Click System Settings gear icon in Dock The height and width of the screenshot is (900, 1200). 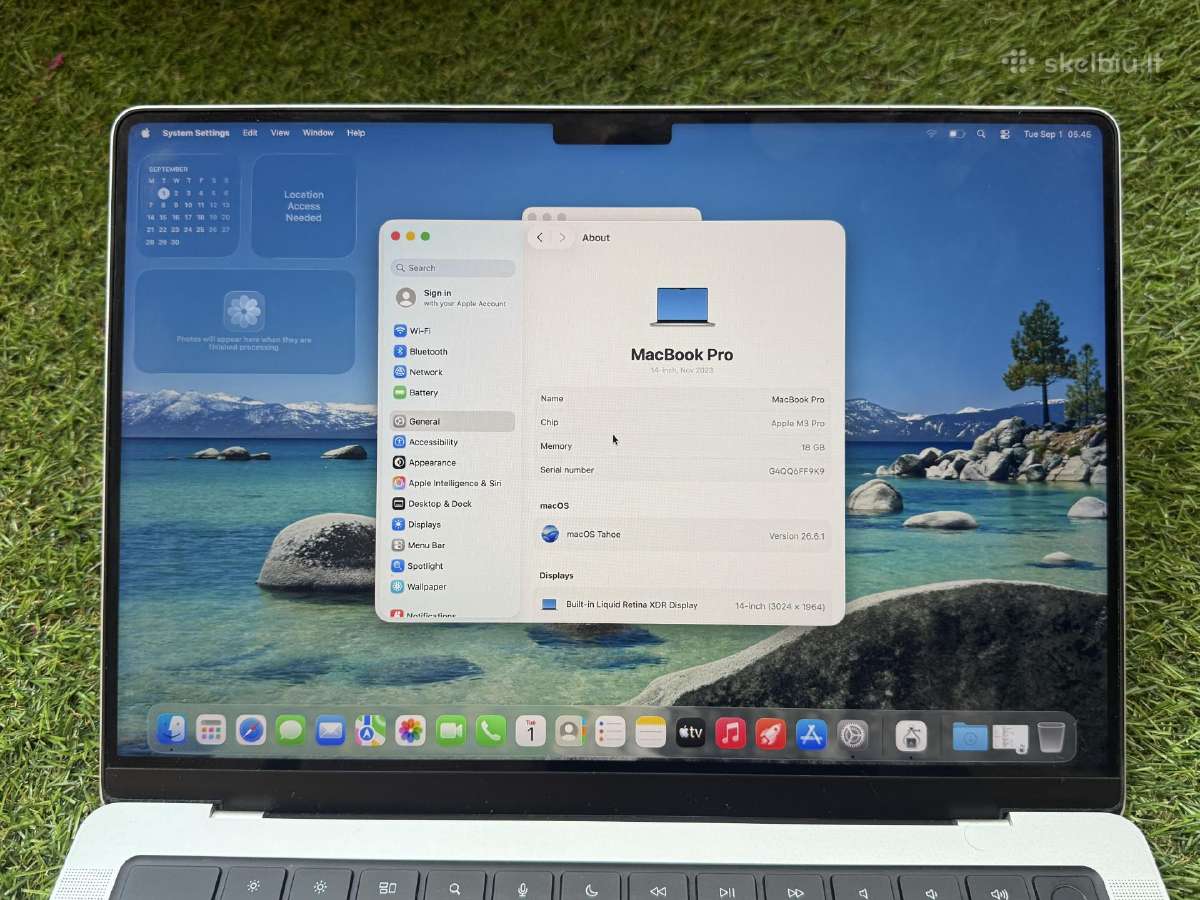tap(852, 735)
